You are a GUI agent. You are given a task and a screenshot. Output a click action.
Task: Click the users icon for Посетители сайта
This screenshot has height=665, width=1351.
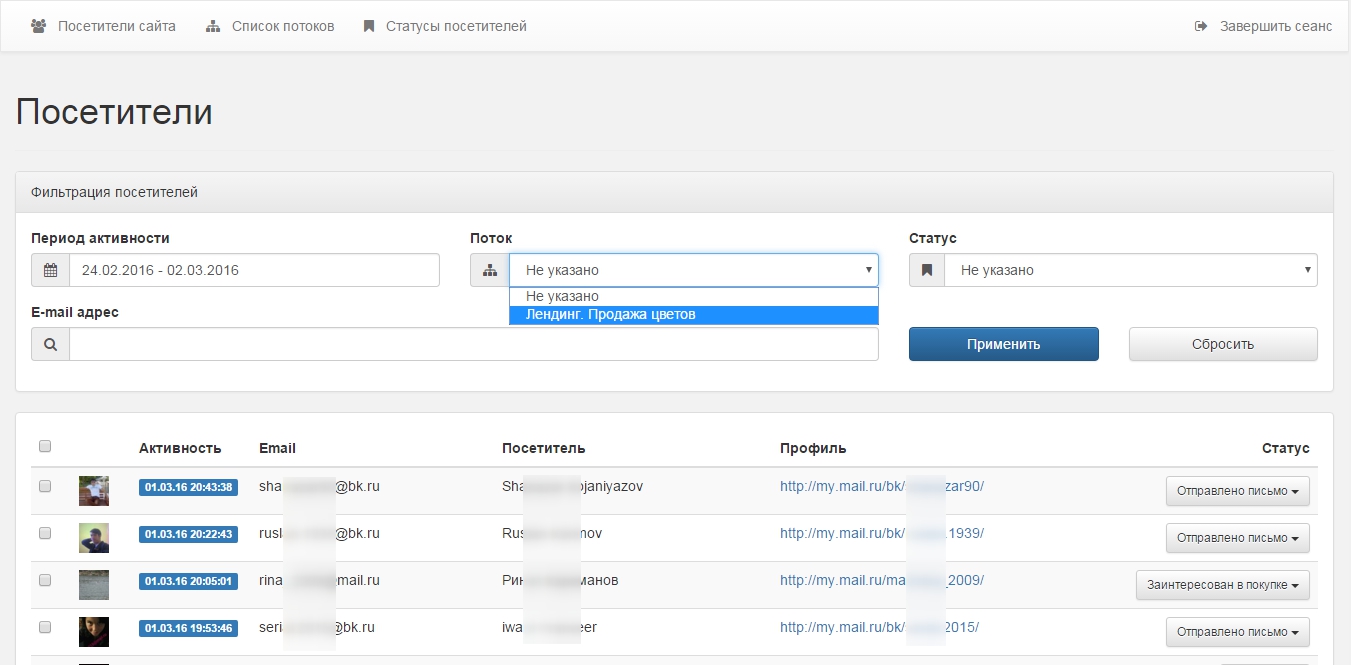point(39,26)
